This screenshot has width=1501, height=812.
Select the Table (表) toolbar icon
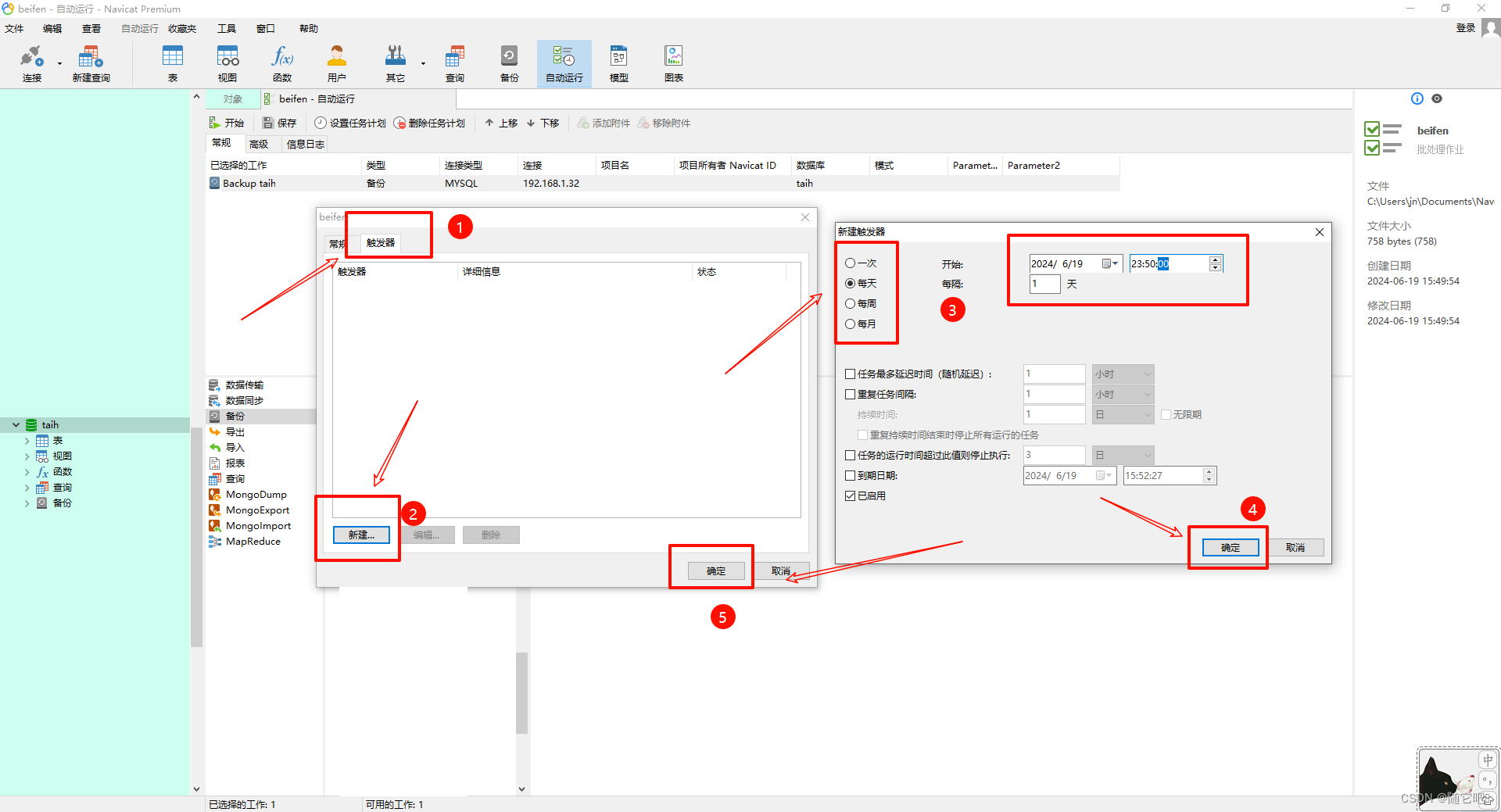tap(172, 63)
